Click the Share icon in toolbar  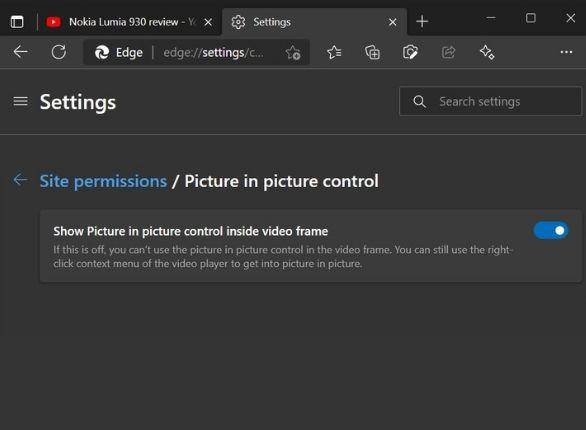448,52
